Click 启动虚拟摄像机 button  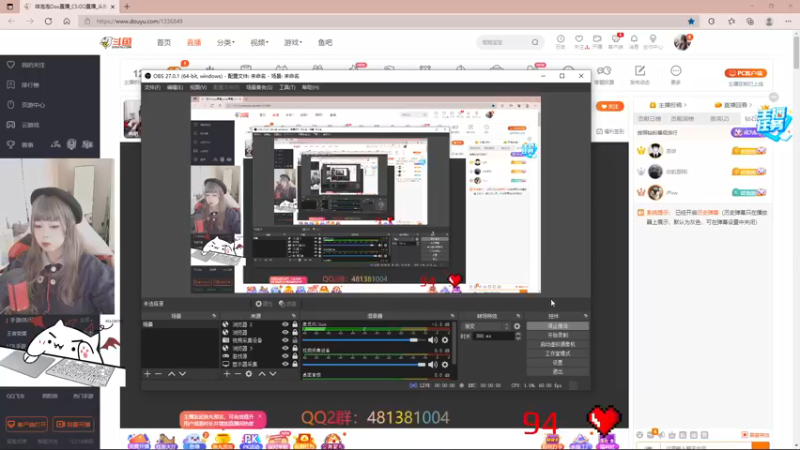click(558, 344)
